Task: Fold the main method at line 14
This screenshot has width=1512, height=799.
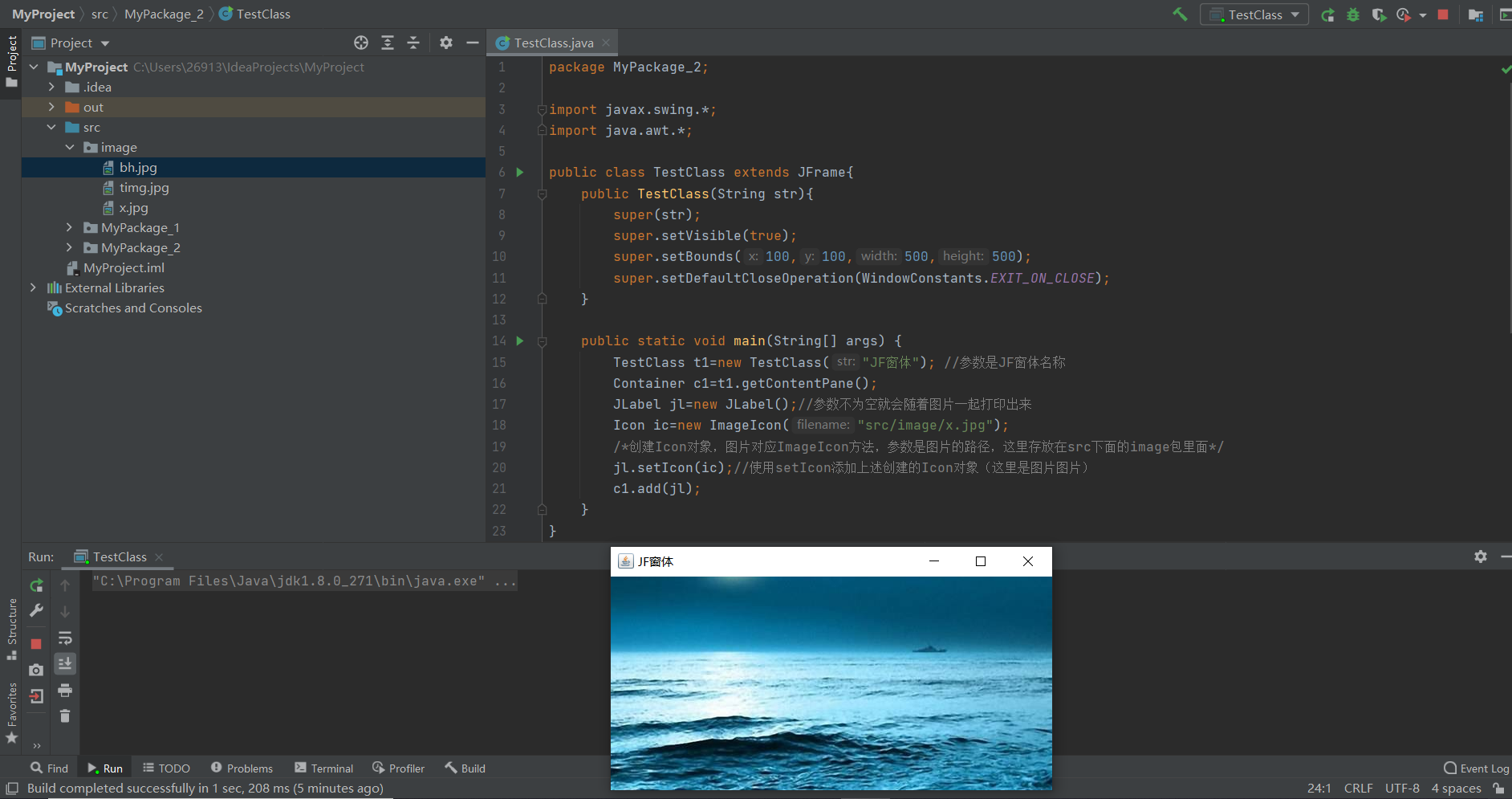Action: [x=542, y=341]
